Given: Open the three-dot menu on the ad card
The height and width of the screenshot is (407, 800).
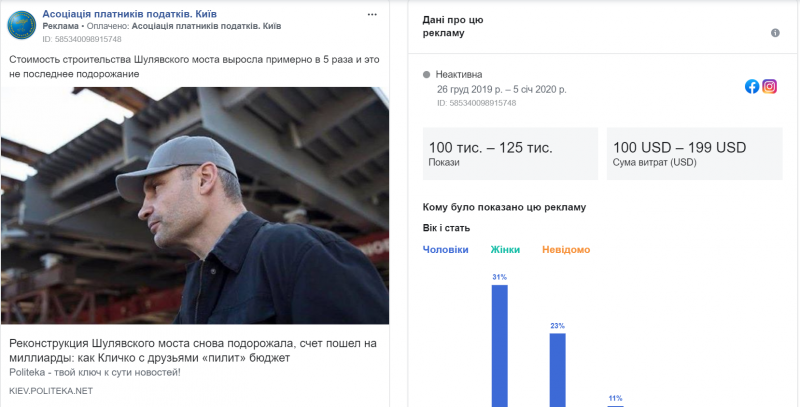Looking at the screenshot, I should [373, 15].
